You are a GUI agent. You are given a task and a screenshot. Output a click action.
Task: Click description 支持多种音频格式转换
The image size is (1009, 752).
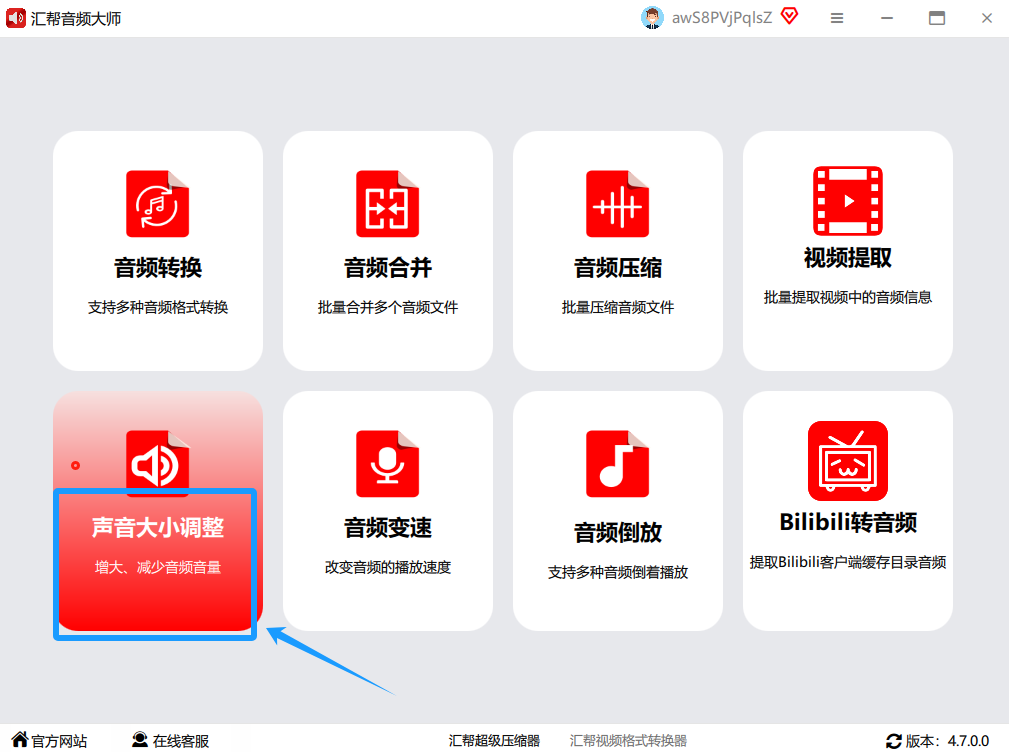(158, 307)
